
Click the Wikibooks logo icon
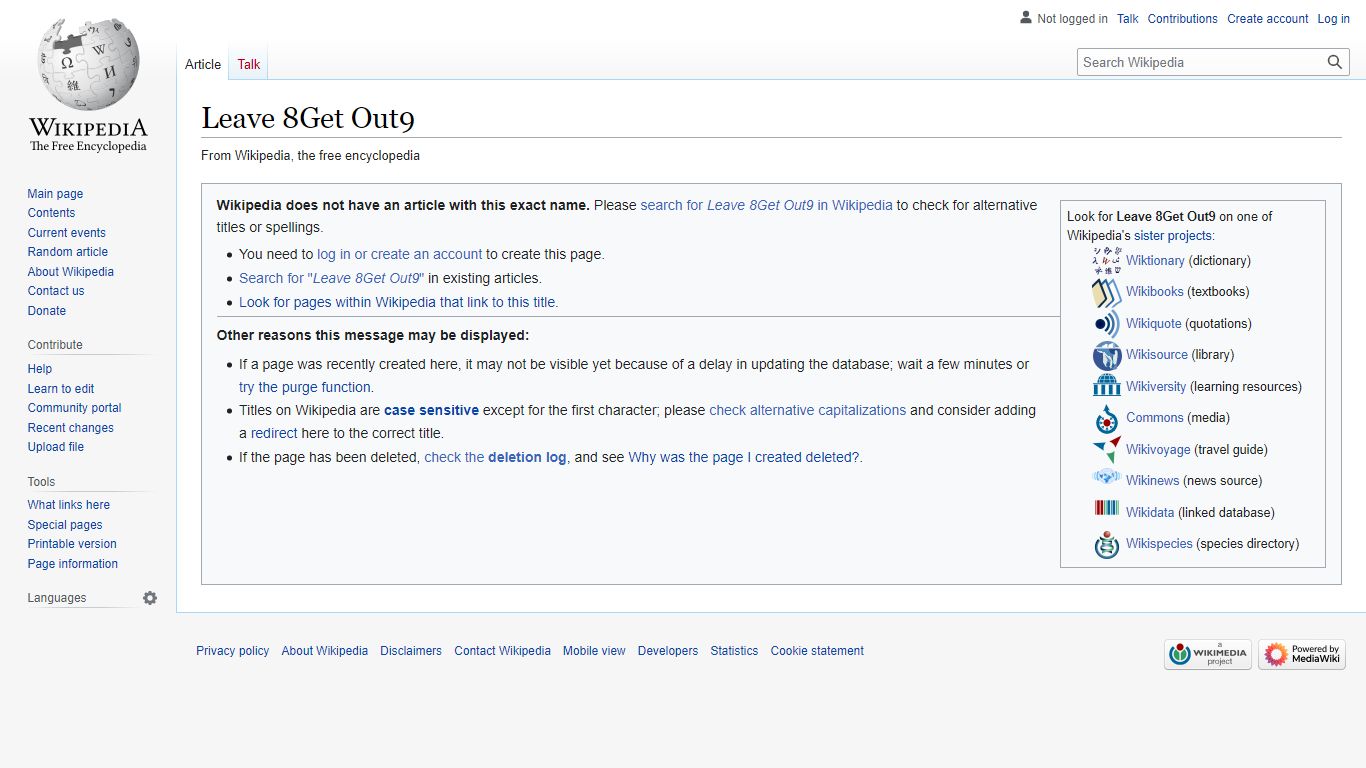(1107, 292)
